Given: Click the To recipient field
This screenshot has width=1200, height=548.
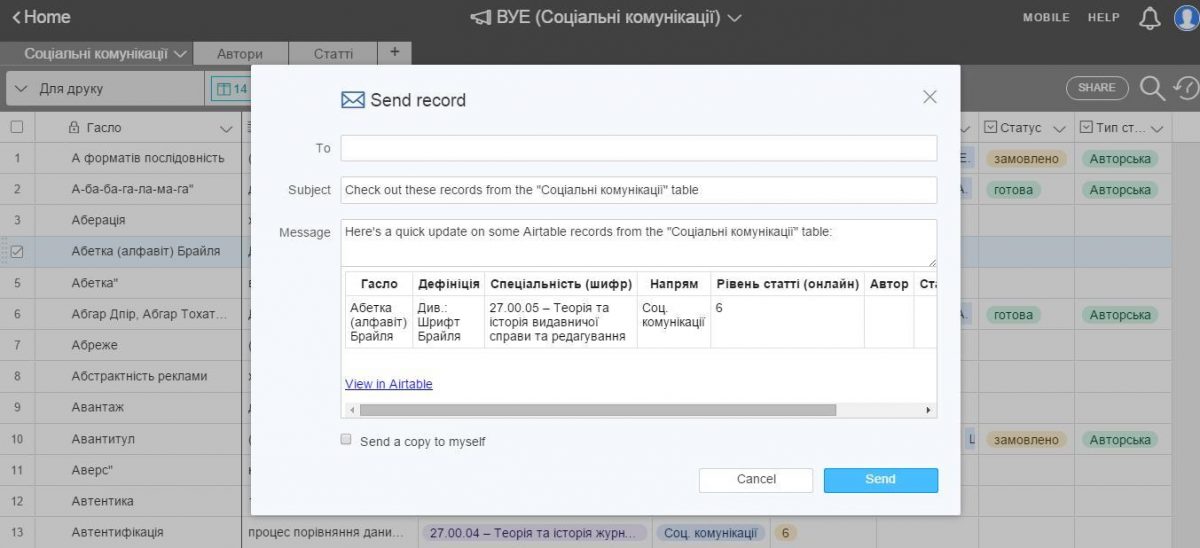Looking at the screenshot, I should (x=638, y=148).
